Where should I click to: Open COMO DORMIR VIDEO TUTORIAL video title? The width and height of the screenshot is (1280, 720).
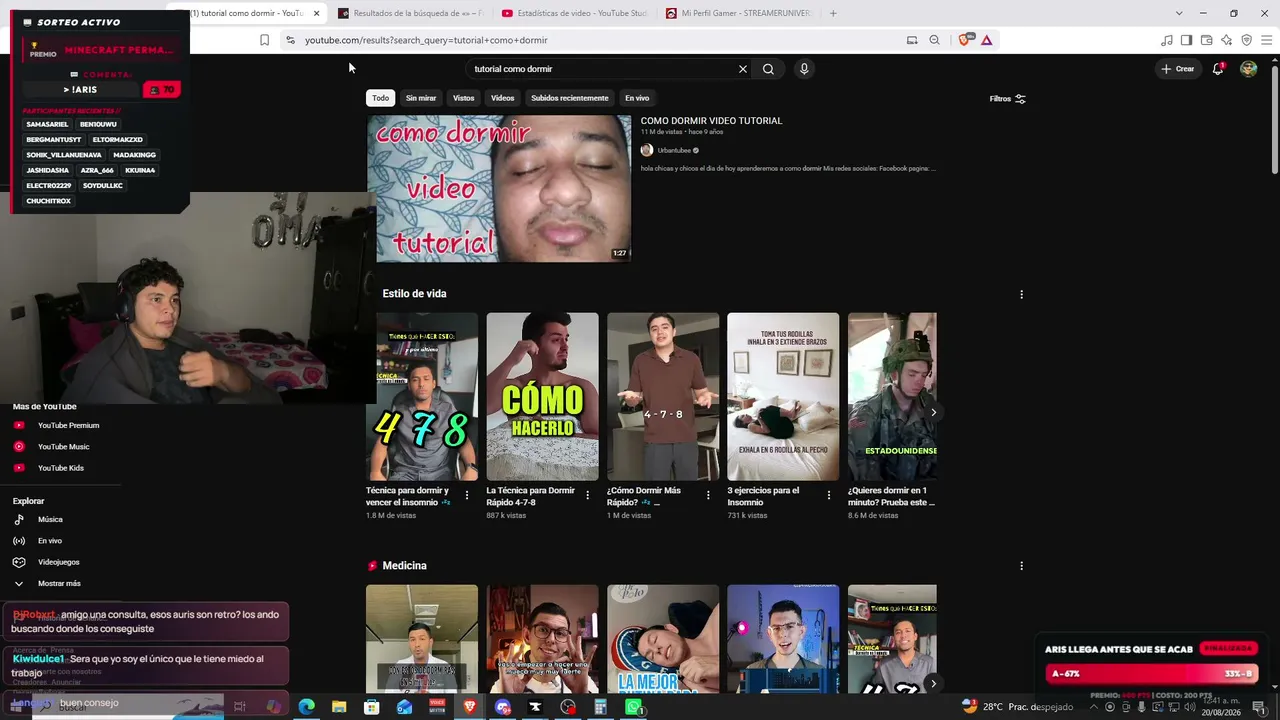click(x=711, y=121)
